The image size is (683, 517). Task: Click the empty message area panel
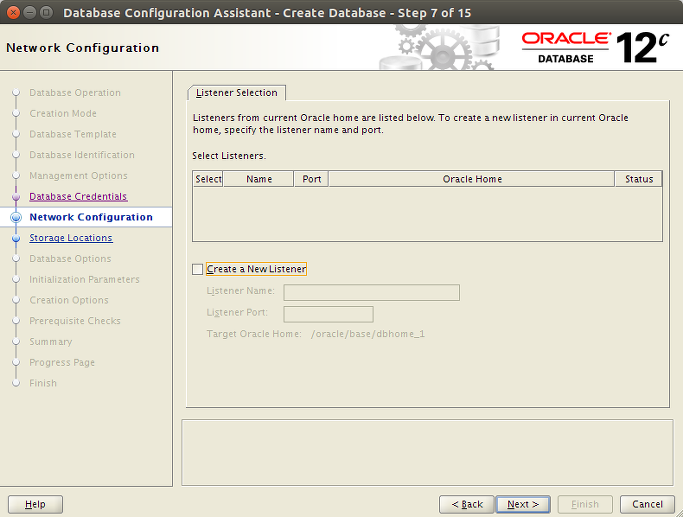(x=427, y=453)
